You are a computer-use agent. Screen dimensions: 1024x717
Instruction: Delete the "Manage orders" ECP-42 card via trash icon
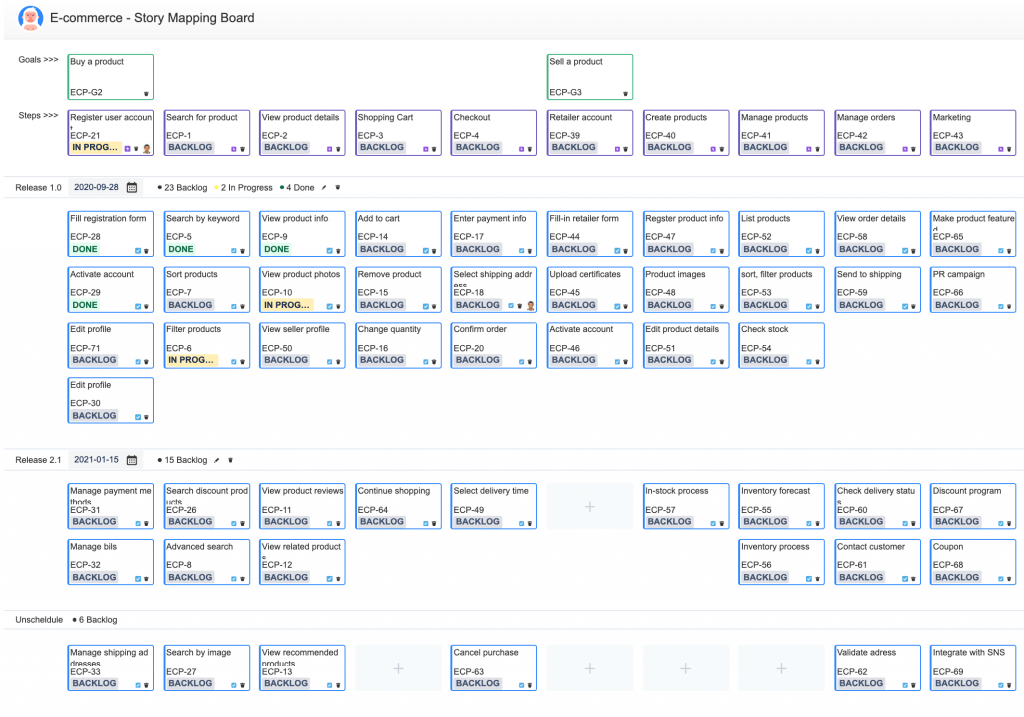(x=913, y=148)
